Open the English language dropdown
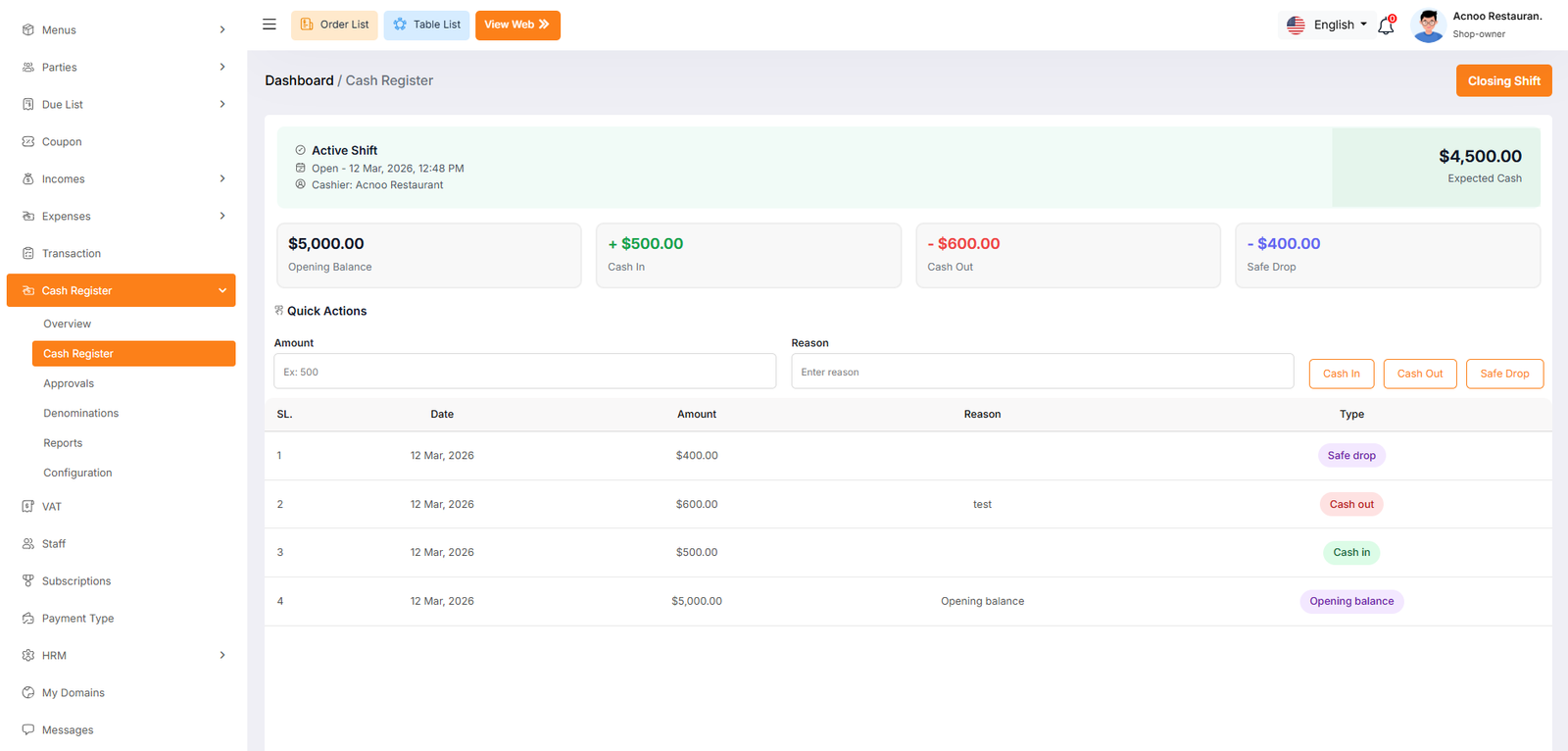Image resolution: width=1568 pixels, height=751 pixels. (x=1327, y=25)
